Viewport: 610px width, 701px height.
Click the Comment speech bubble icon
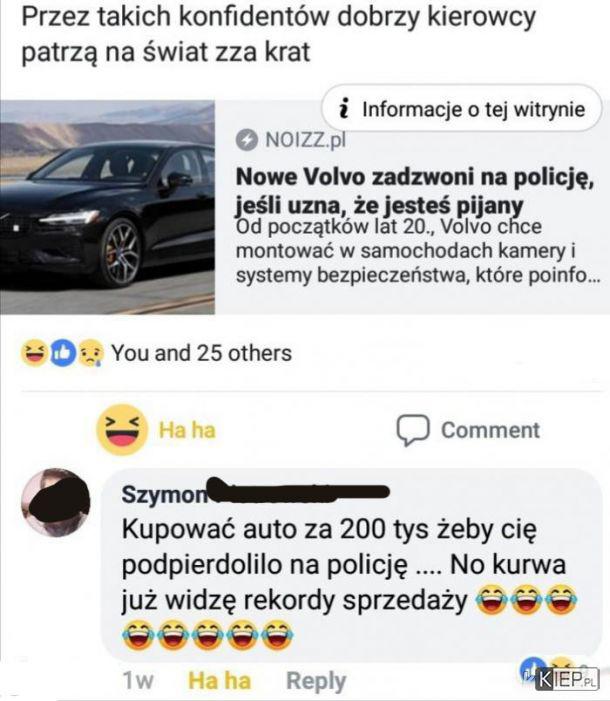pos(413,430)
